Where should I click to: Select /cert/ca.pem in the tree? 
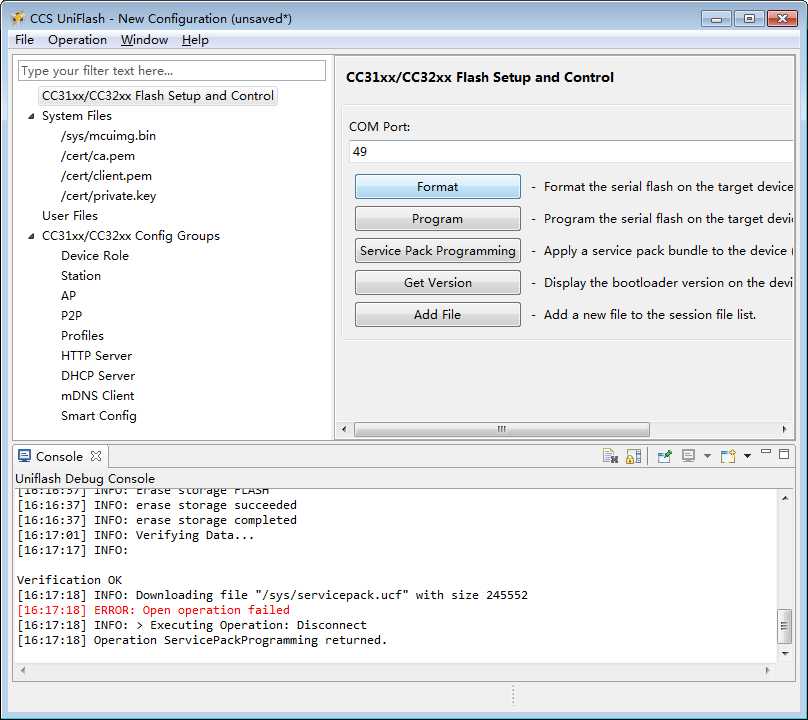click(97, 156)
